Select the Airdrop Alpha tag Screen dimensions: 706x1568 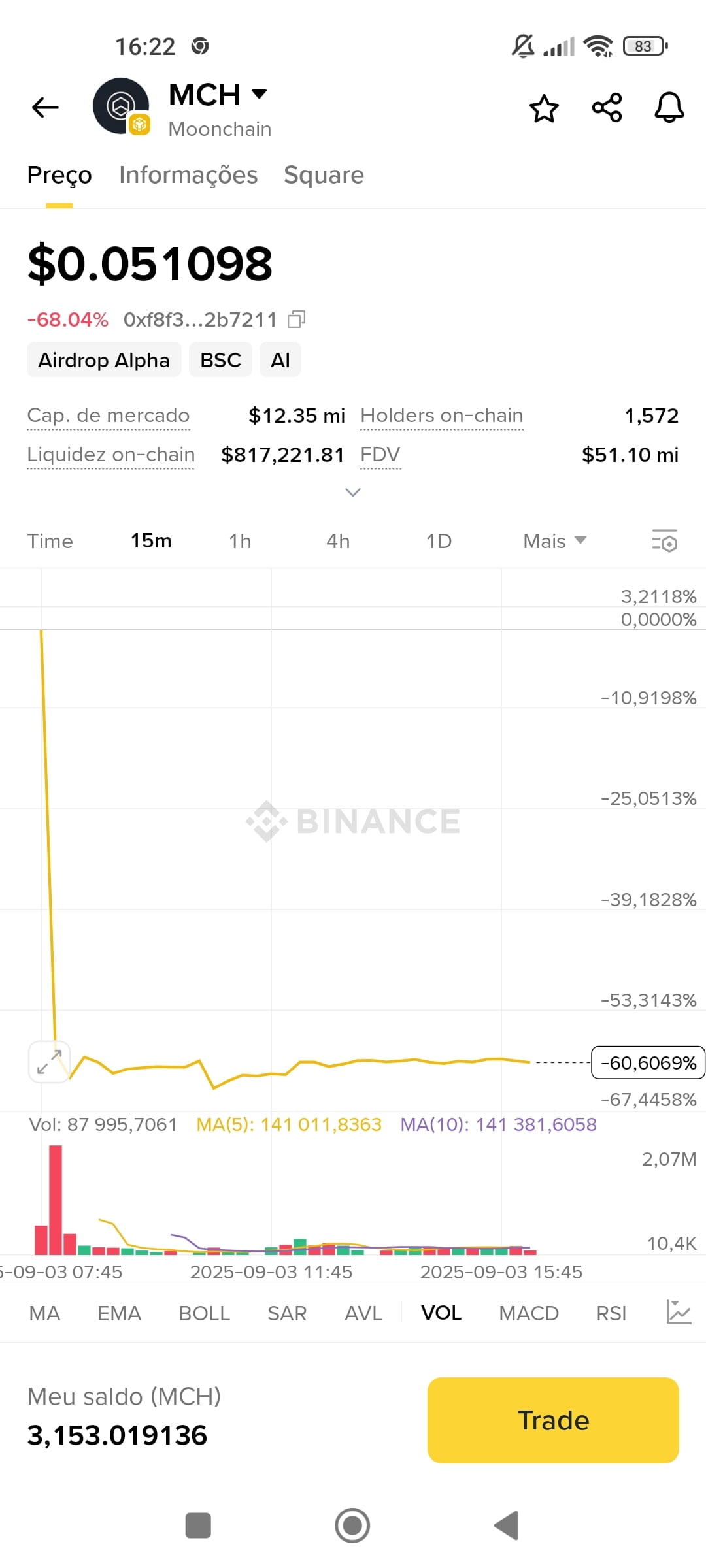tap(104, 360)
